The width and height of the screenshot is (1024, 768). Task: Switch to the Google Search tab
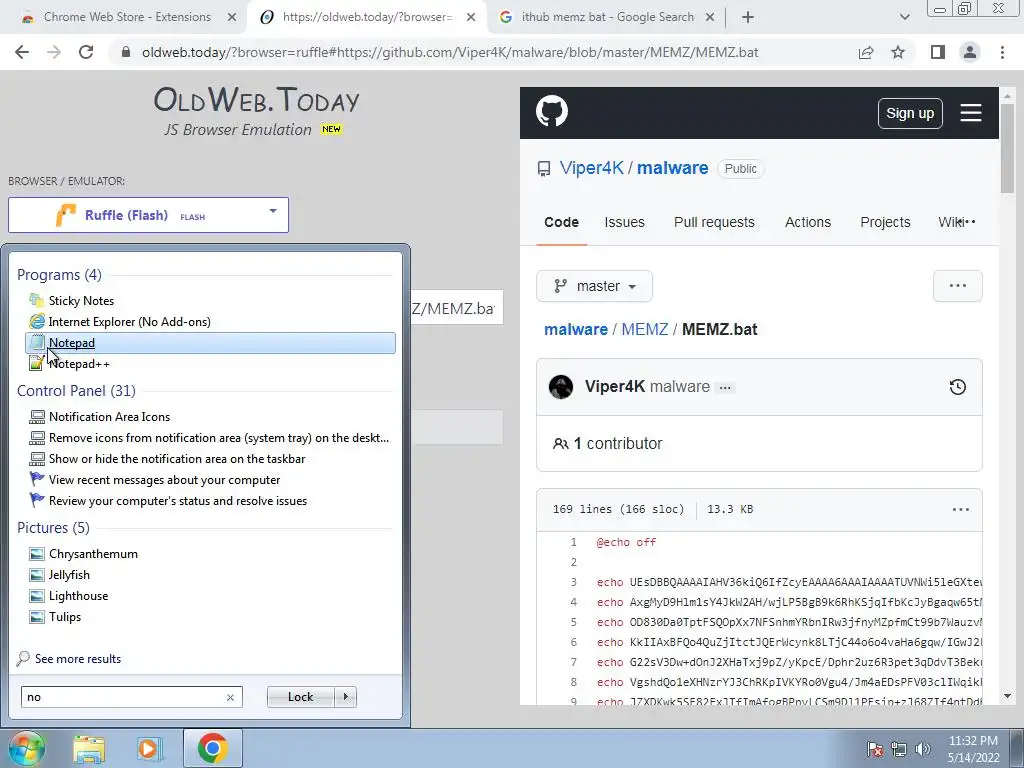point(607,17)
